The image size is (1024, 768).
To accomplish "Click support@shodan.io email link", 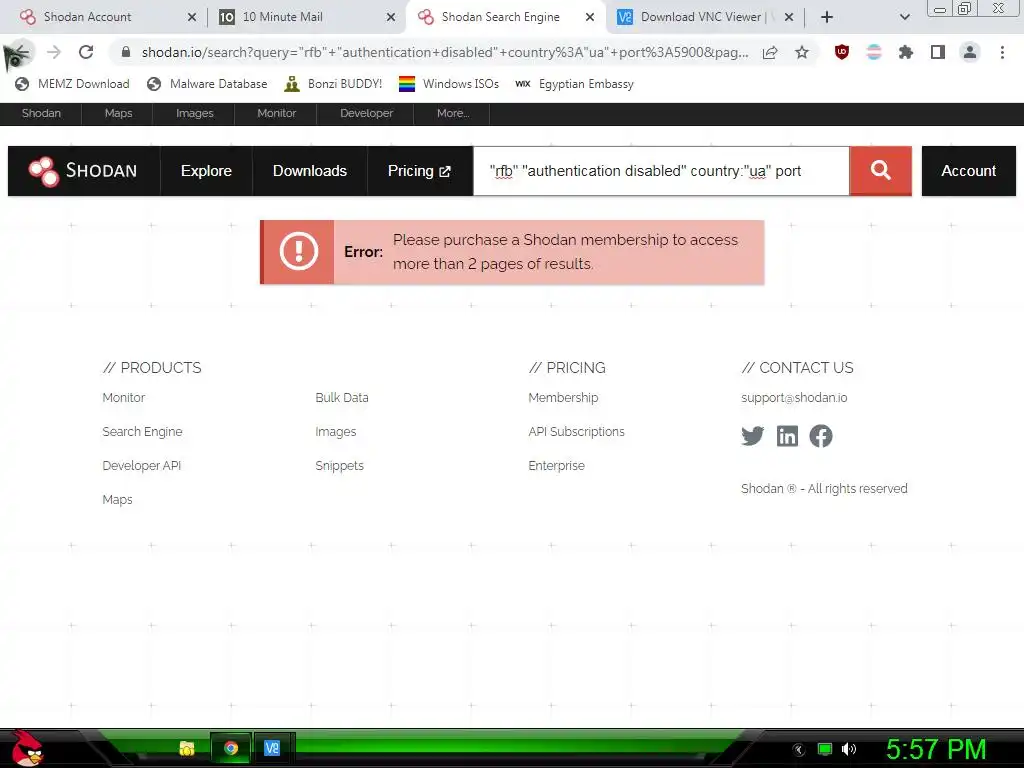I will point(794,398).
